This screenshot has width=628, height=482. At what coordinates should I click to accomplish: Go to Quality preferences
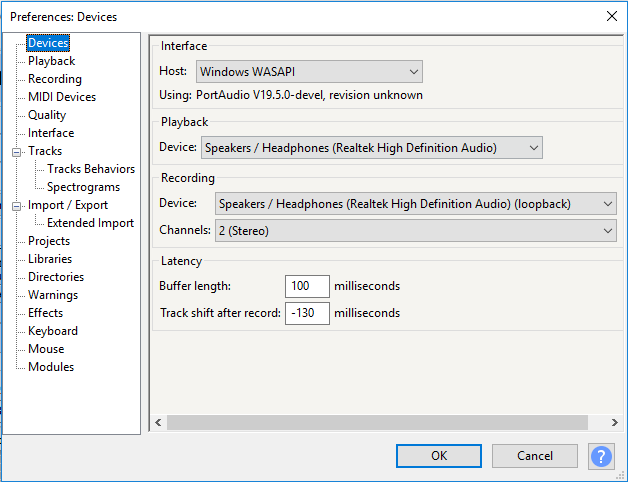point(47,115)
